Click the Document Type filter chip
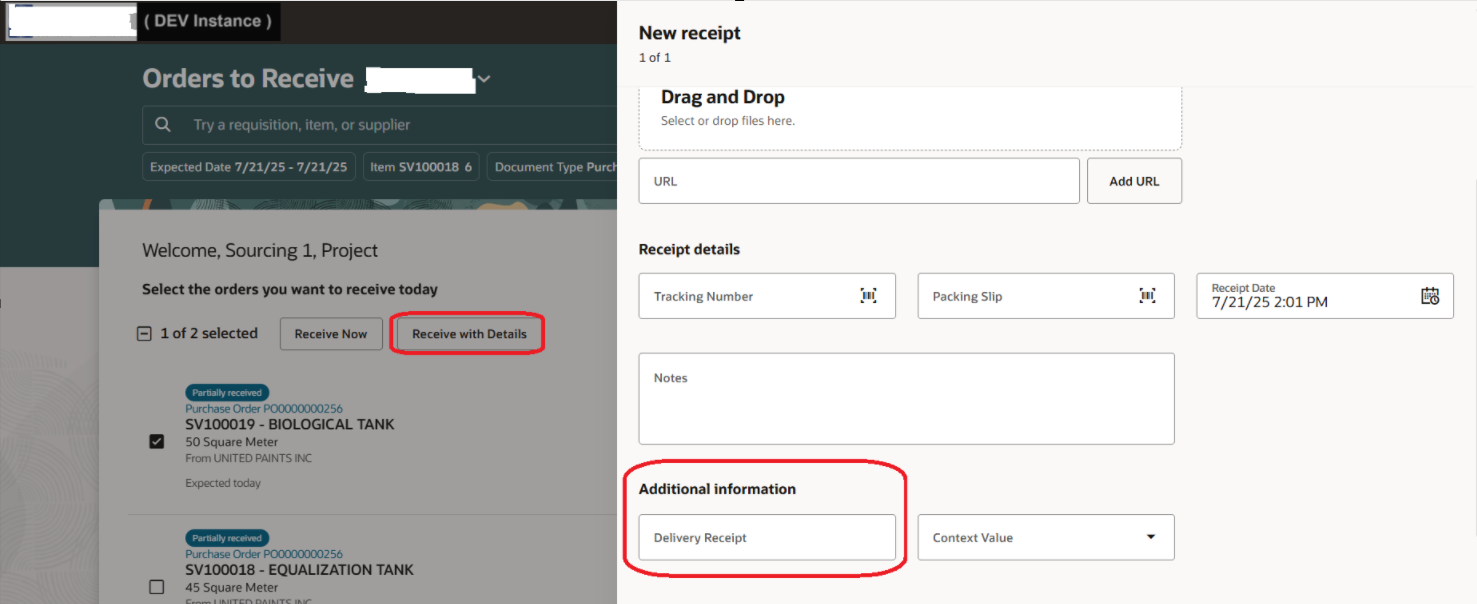Viewport: 1477px width, 604px height. (553, 167)
